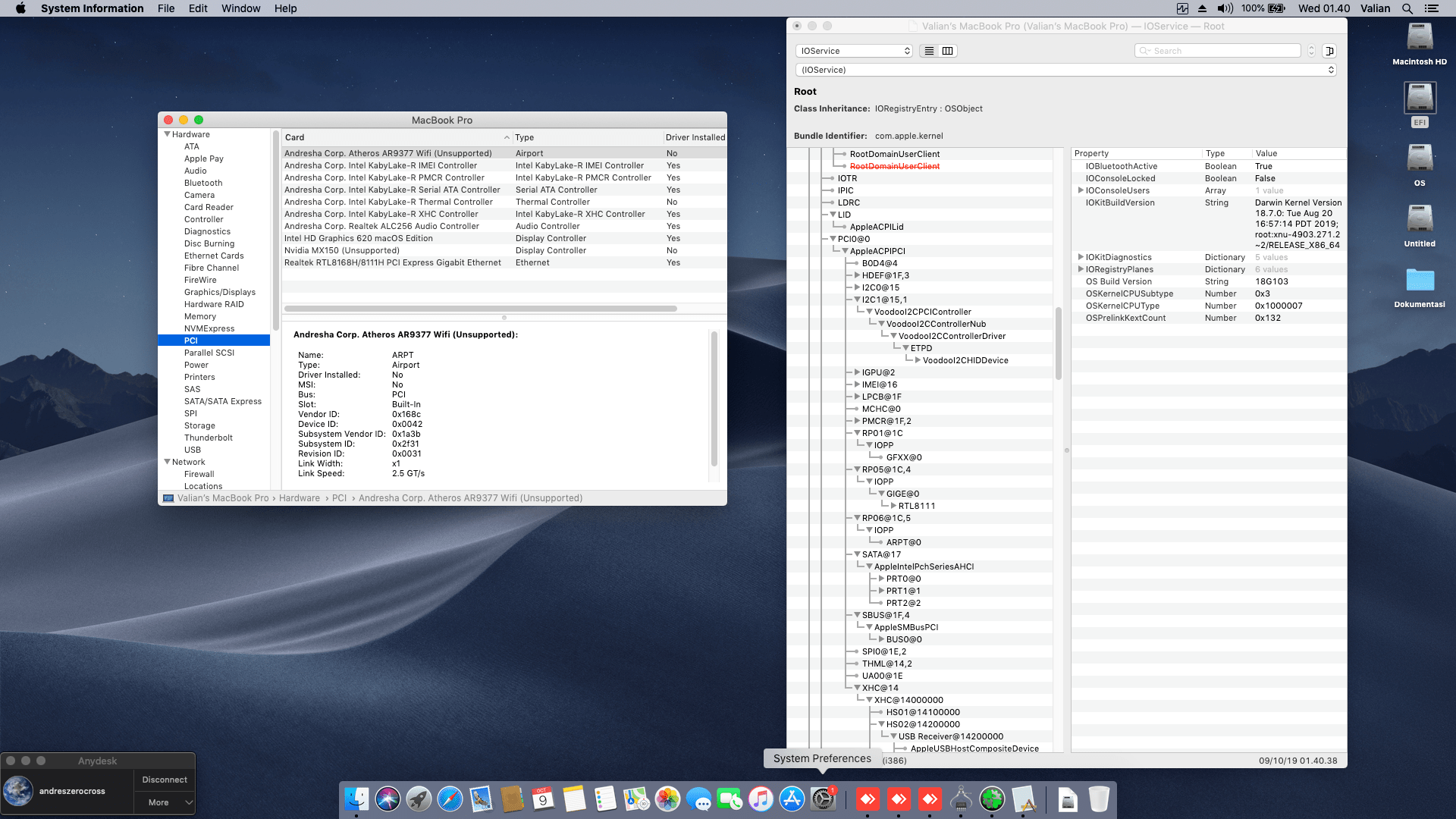Select the VoodooI2CHIDDevice registry entry
The height and width of the screenshot is (819, 1456).
click(965, 360)
